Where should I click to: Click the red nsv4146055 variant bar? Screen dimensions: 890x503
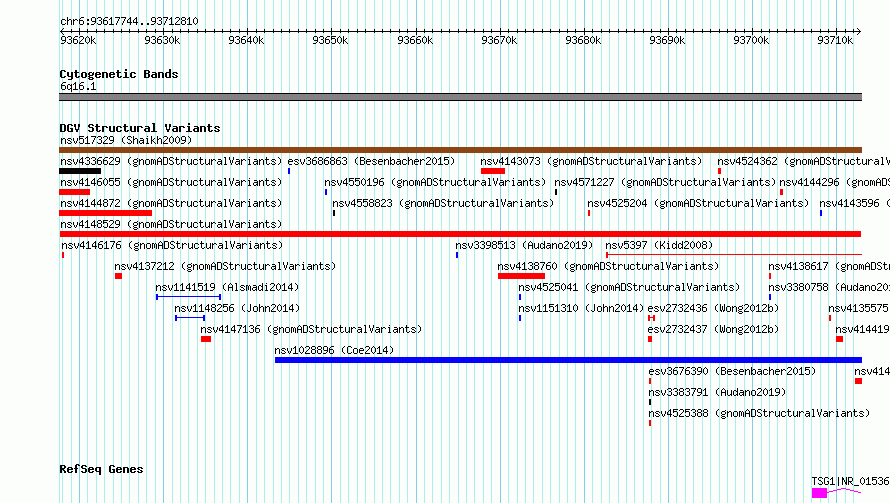[74, 192]
